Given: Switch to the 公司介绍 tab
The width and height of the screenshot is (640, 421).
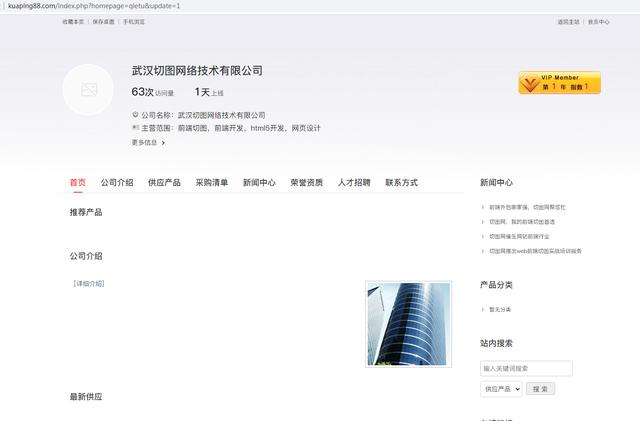Looking at the screenshot, I should [x=117, y=183].
